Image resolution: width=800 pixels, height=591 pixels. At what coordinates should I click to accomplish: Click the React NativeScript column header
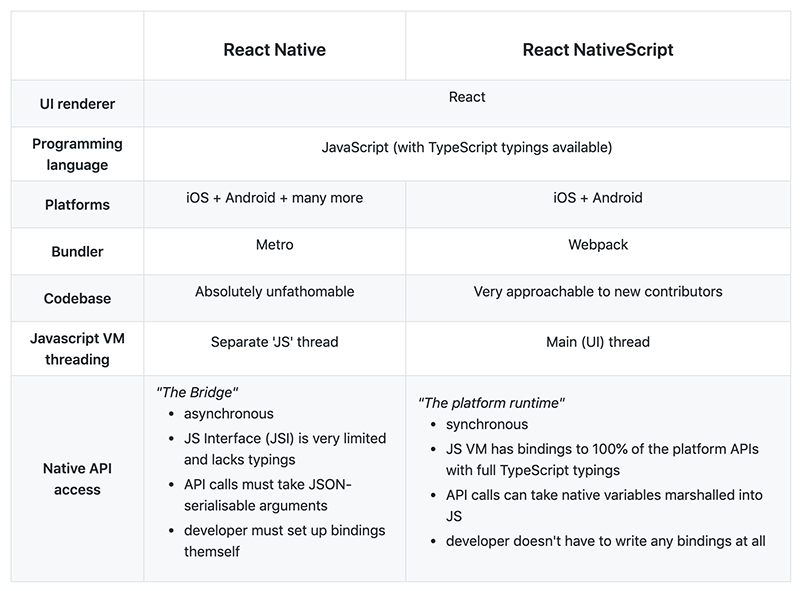(x=597, y=50)
